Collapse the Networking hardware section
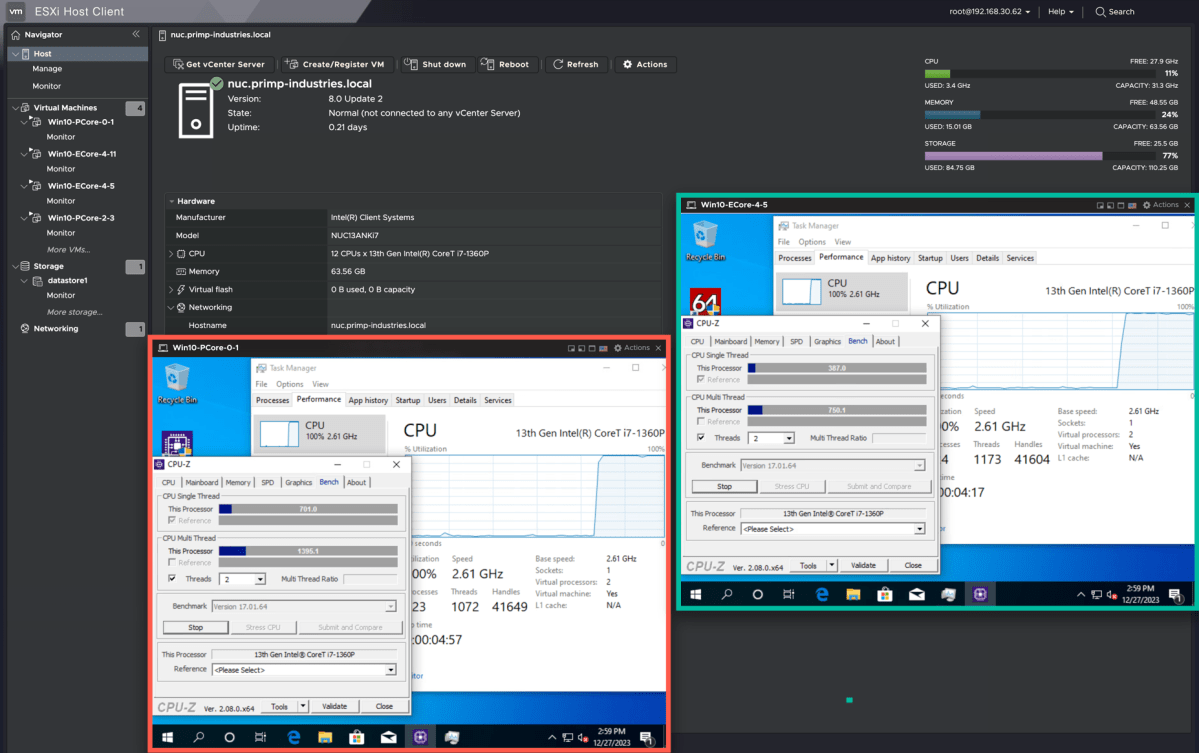The image size is (1199, 753). 171,307
